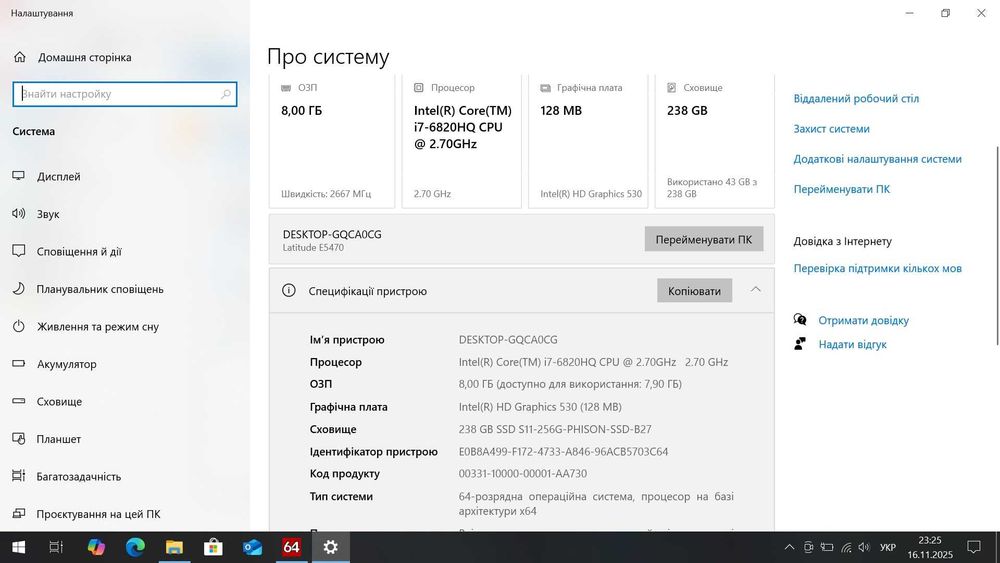
Task: Show hidden tray icons chevron
Action: click(x=789, y=547)
